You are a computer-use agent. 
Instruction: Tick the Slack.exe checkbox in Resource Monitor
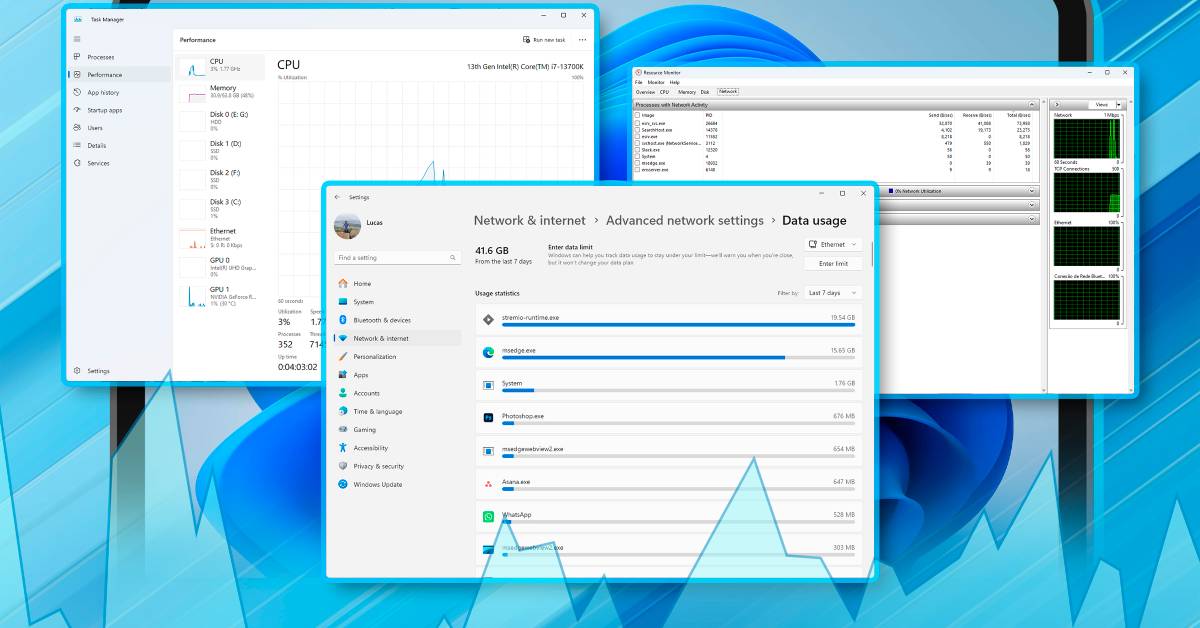[637, 149]
